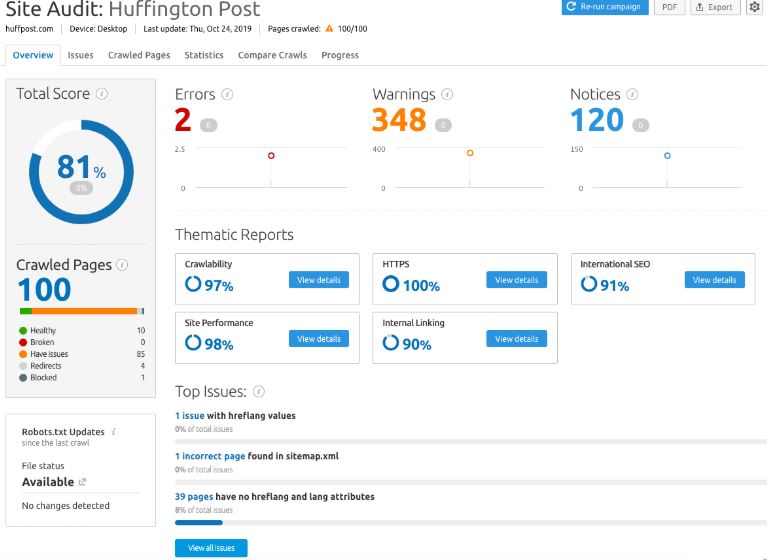Click the Errors info icon
Viewport: 767px width, 560px height.
227,94
